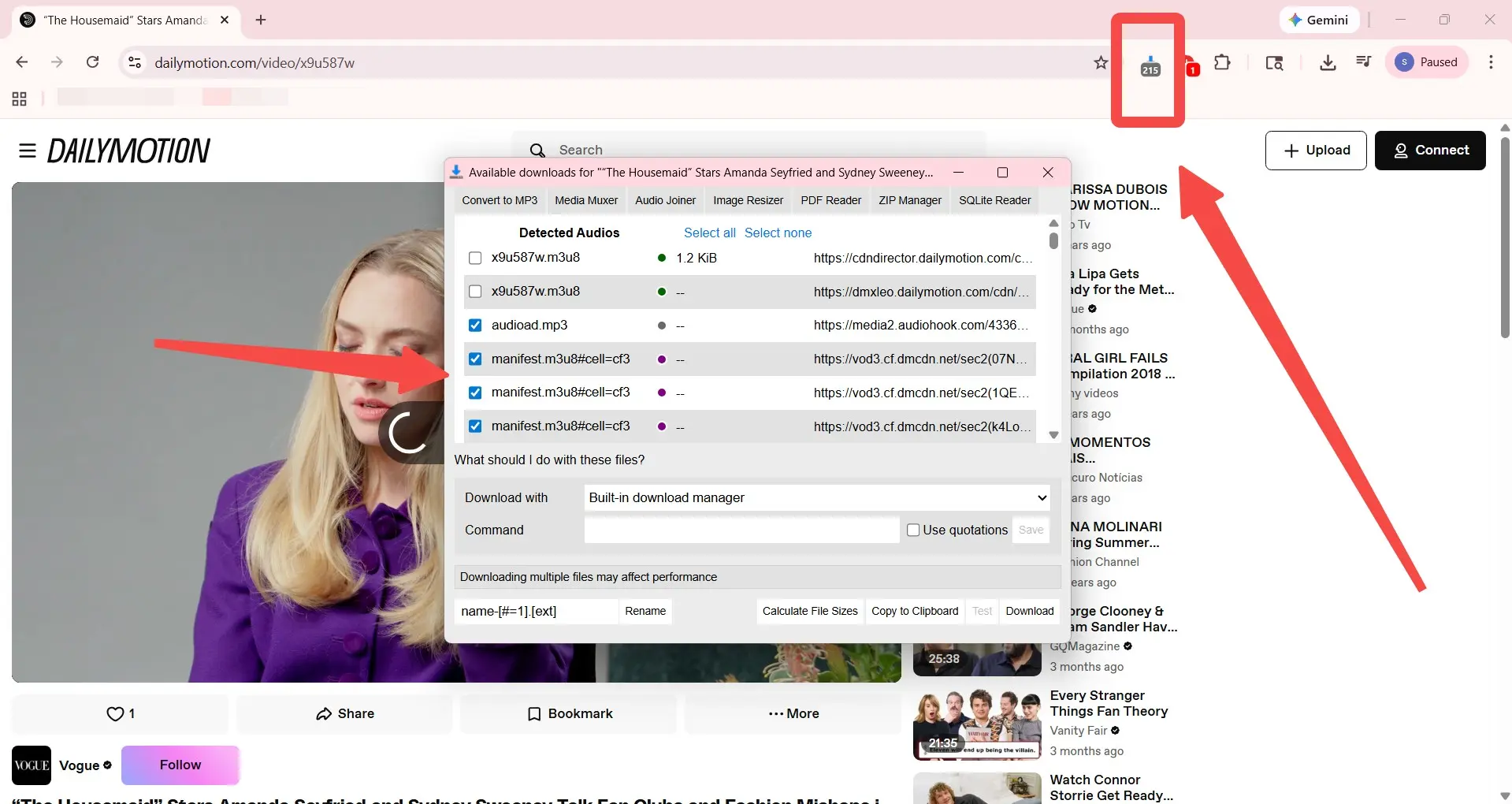The height and width of the screenshot is (804, 1512).
Task: Close the Housemaid browser tab
Action: click(x=225, y=20)
